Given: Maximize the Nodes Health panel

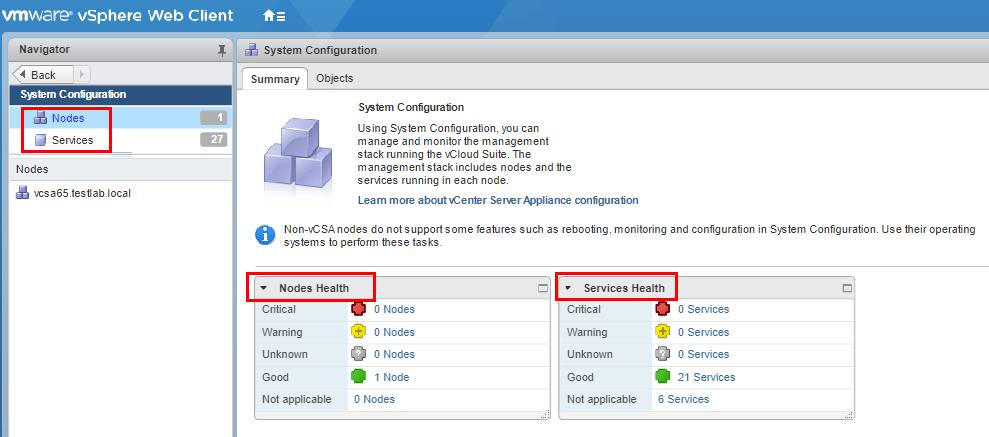Looking at the screenshot, I should 543,288.
